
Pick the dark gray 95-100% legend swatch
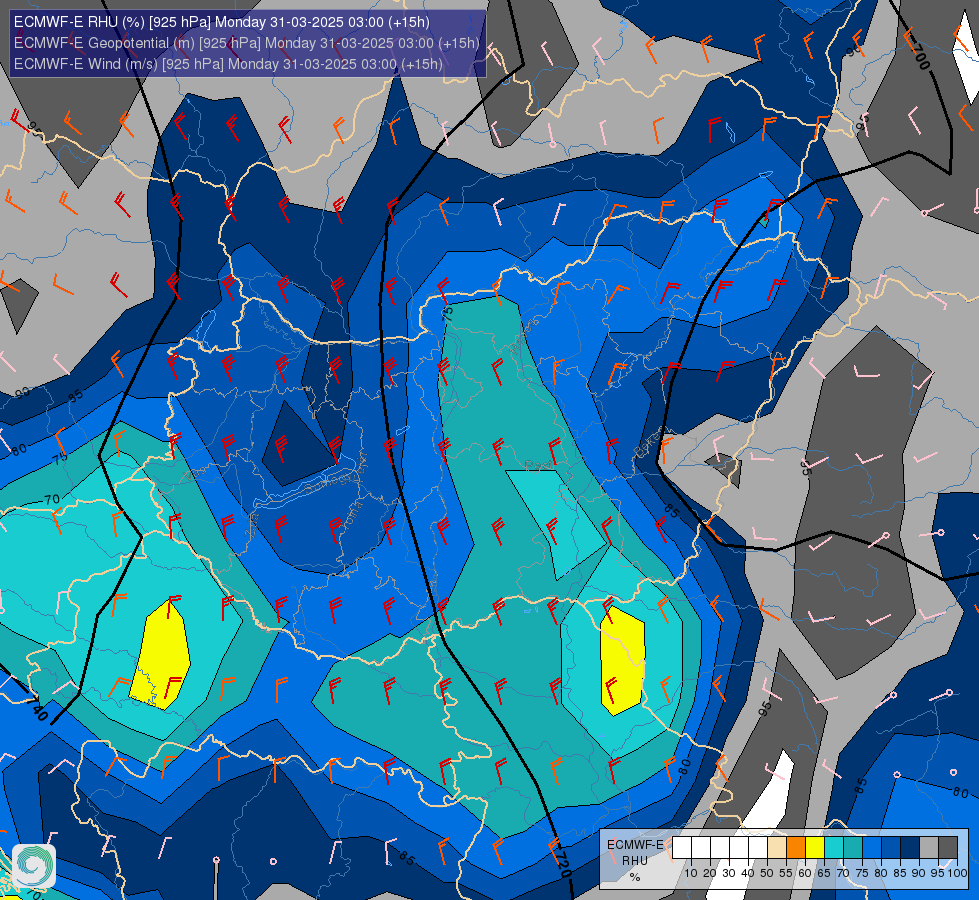[x=948, y=848]
